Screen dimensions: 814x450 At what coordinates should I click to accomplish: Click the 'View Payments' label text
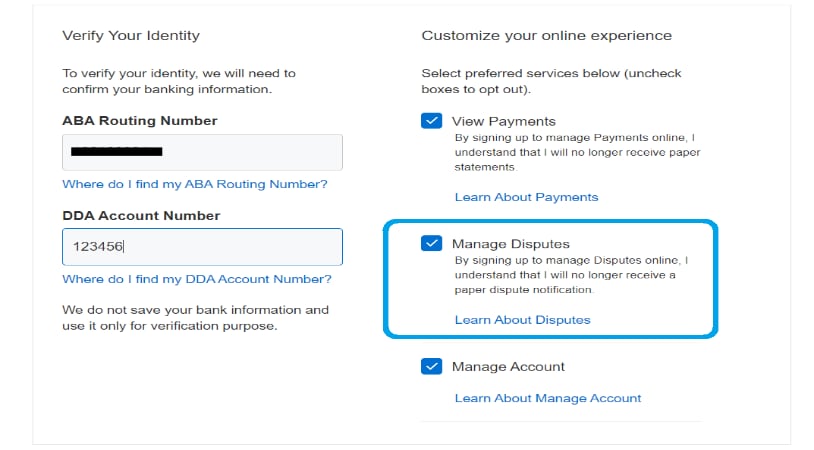coord(503,121)
